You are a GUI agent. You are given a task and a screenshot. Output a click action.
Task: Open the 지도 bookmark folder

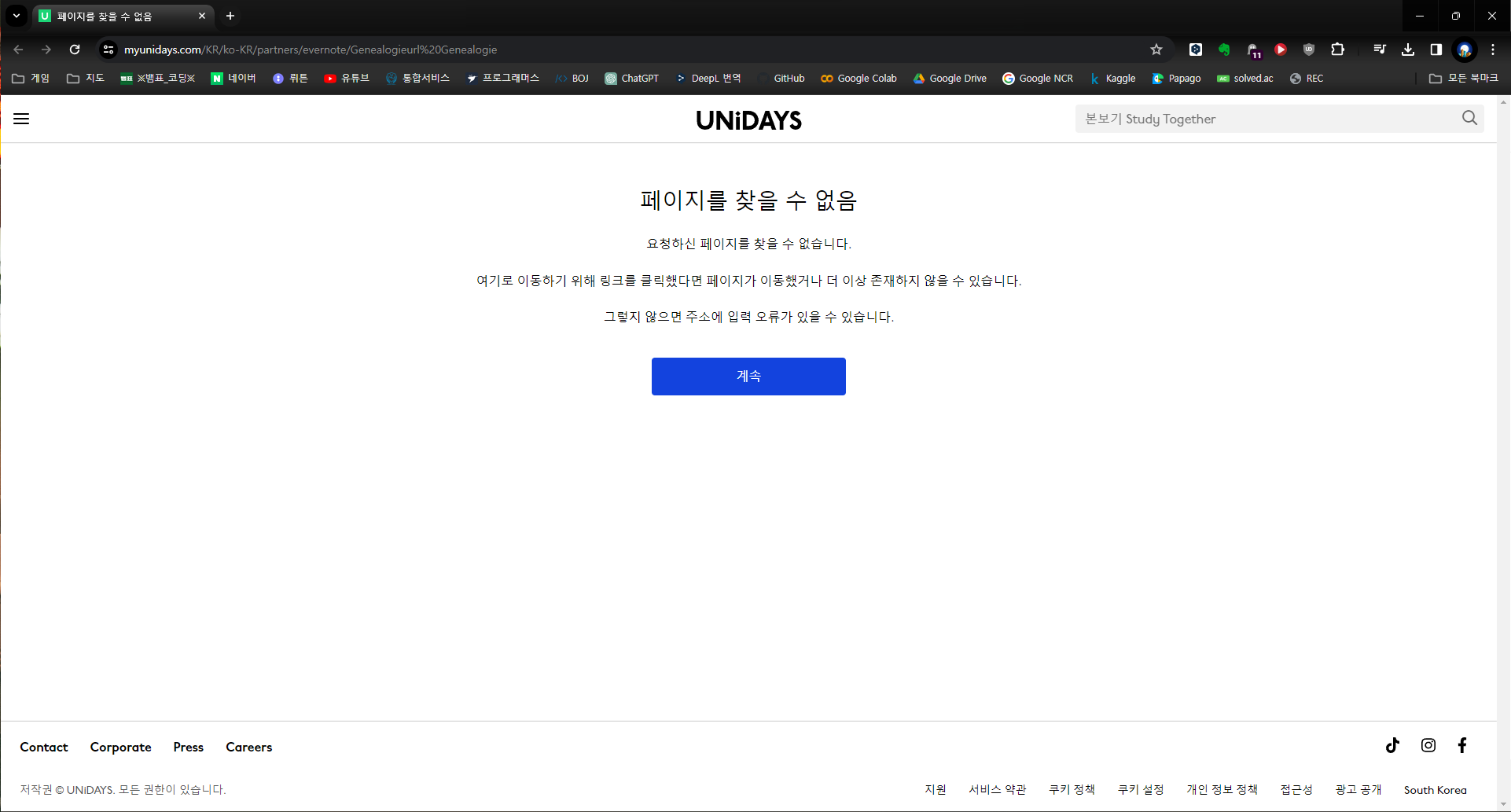[86, 79]
